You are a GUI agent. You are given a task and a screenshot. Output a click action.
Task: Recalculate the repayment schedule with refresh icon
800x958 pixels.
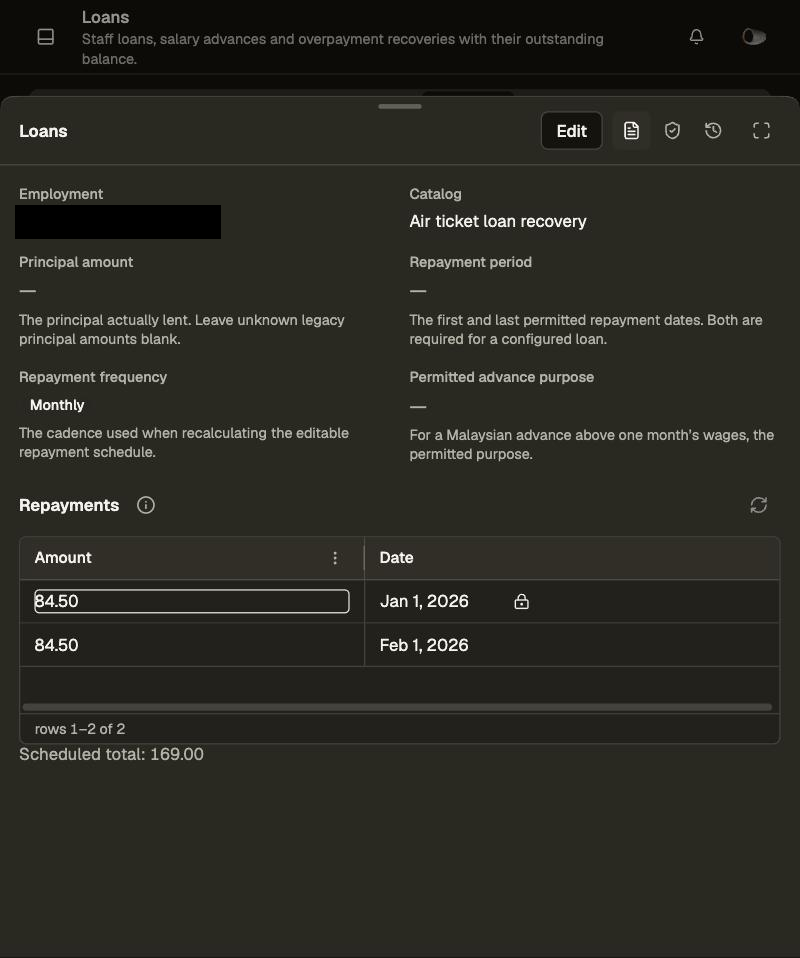758,505
